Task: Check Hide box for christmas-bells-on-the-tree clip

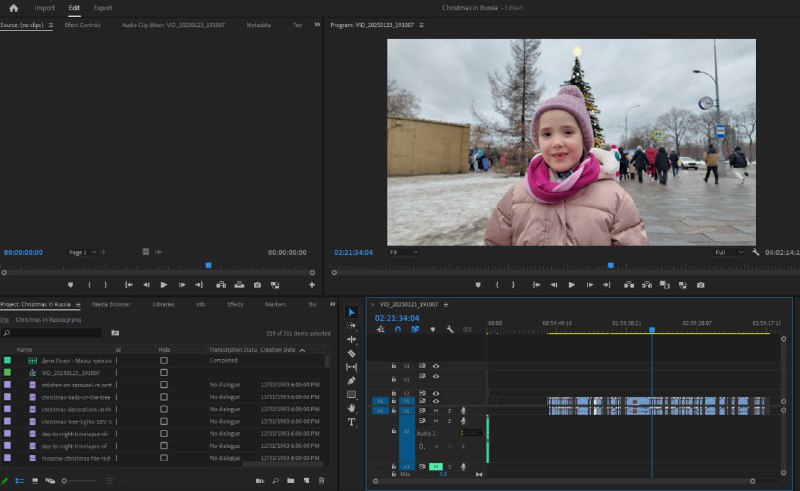Action: [164, 397]
